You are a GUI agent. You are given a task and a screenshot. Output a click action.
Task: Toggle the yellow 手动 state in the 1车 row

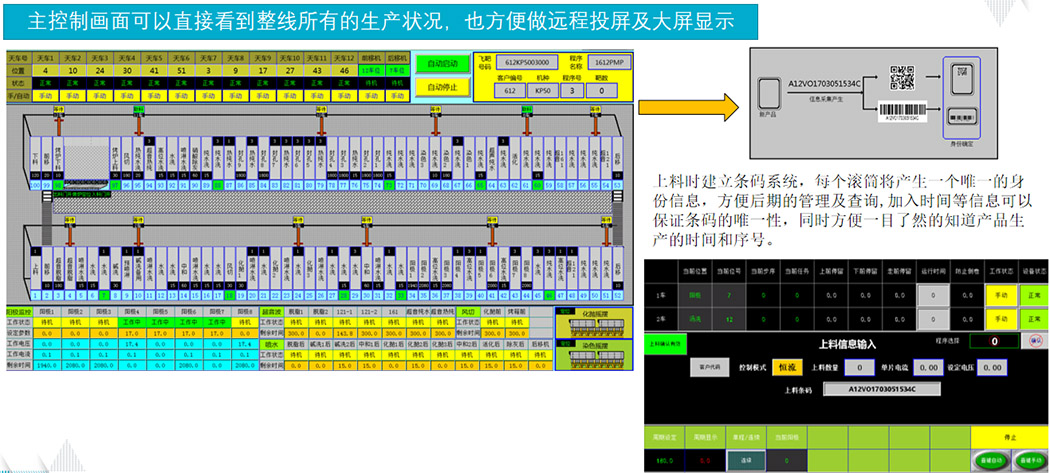click(x=999, y=296)
